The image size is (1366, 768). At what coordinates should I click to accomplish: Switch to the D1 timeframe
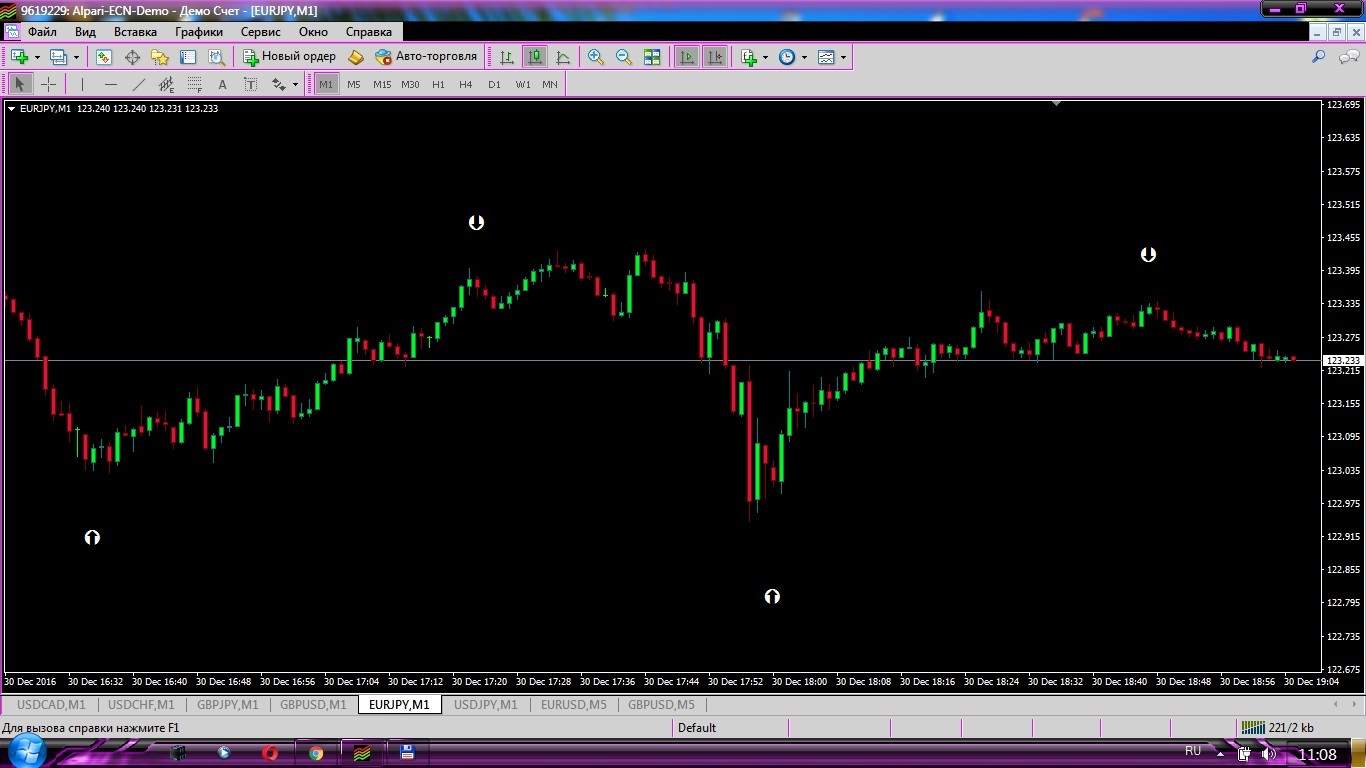click(494, 85)
